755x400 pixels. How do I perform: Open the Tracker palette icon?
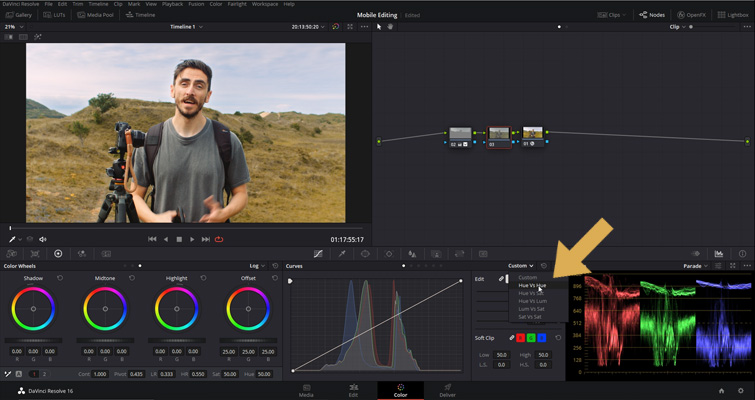389,254
